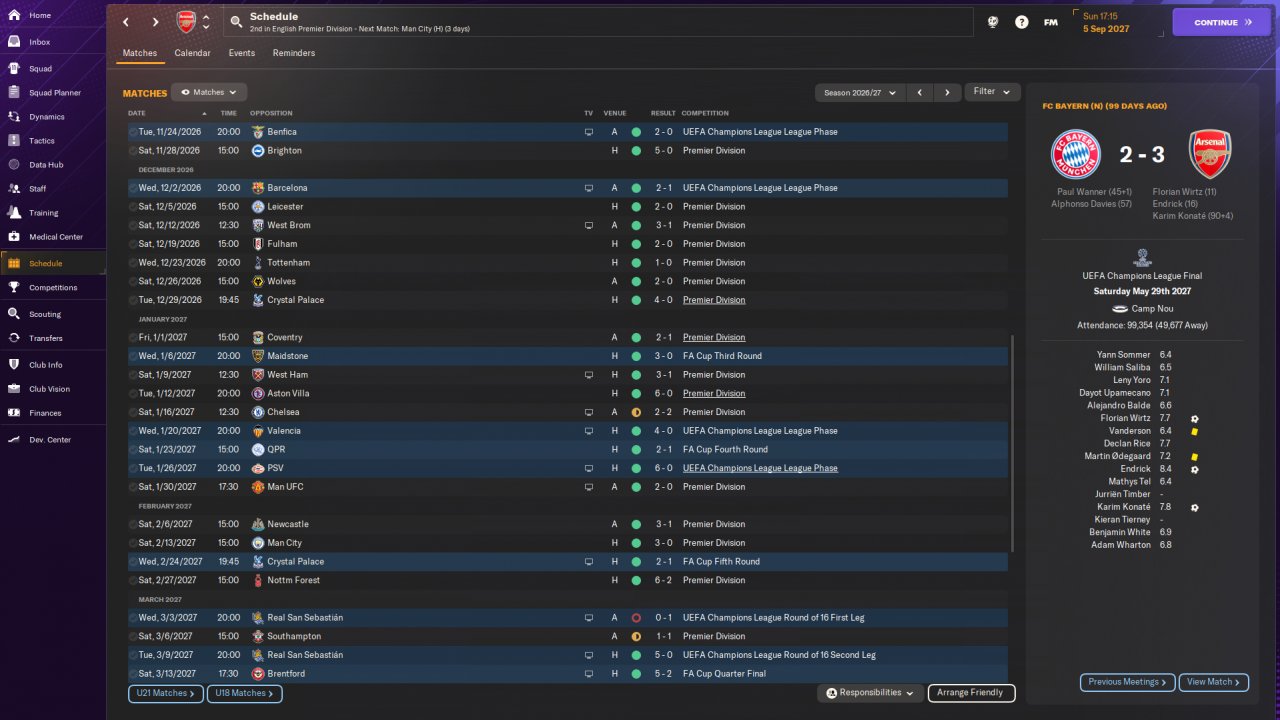Toggle the TV icon for Benfica match

pyautogui.click(x=588, y=132)
